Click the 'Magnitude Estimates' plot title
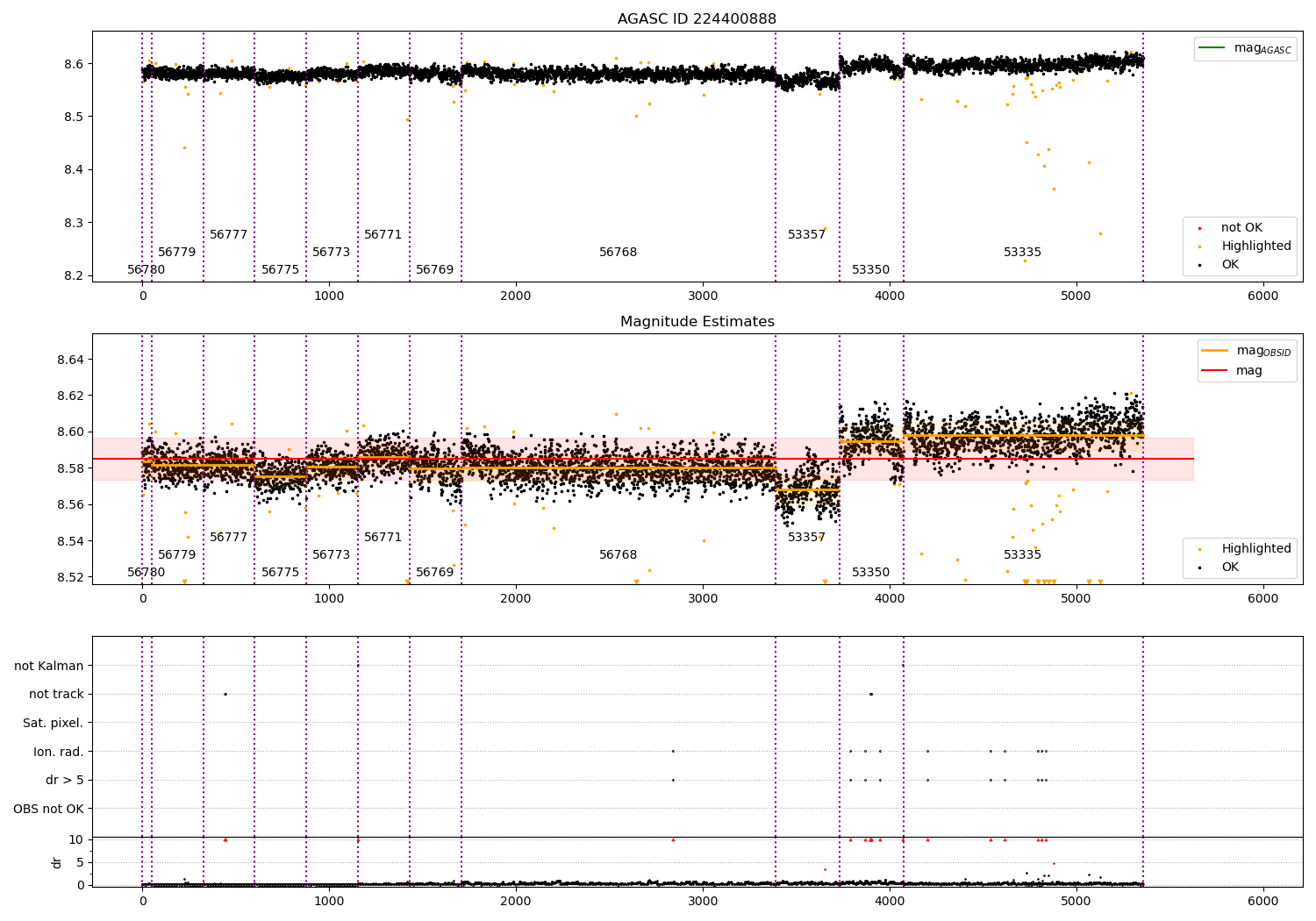Screen dimensions: 1316x921 click(x=697, y=322)
